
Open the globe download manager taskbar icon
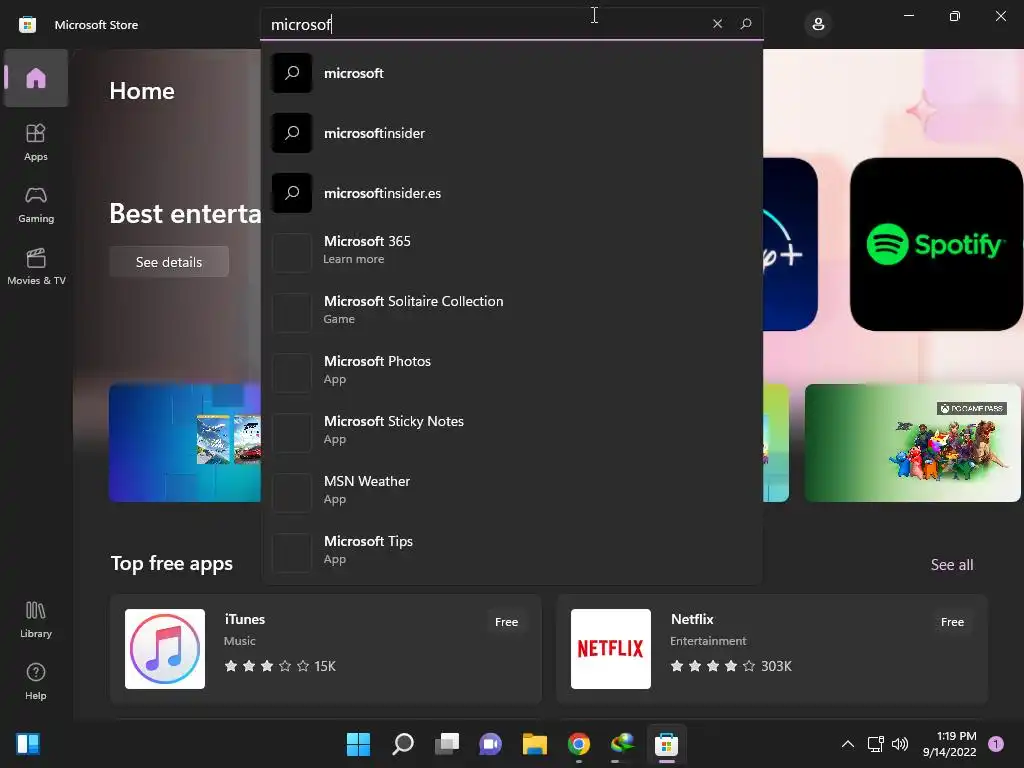pos(622,744)
